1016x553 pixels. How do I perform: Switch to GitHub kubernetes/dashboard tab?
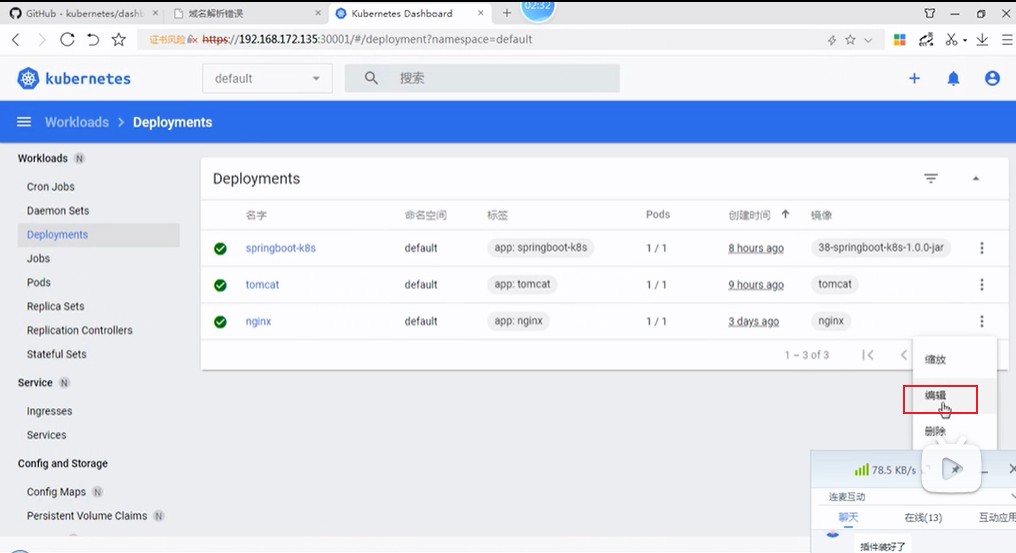(84, 13)
